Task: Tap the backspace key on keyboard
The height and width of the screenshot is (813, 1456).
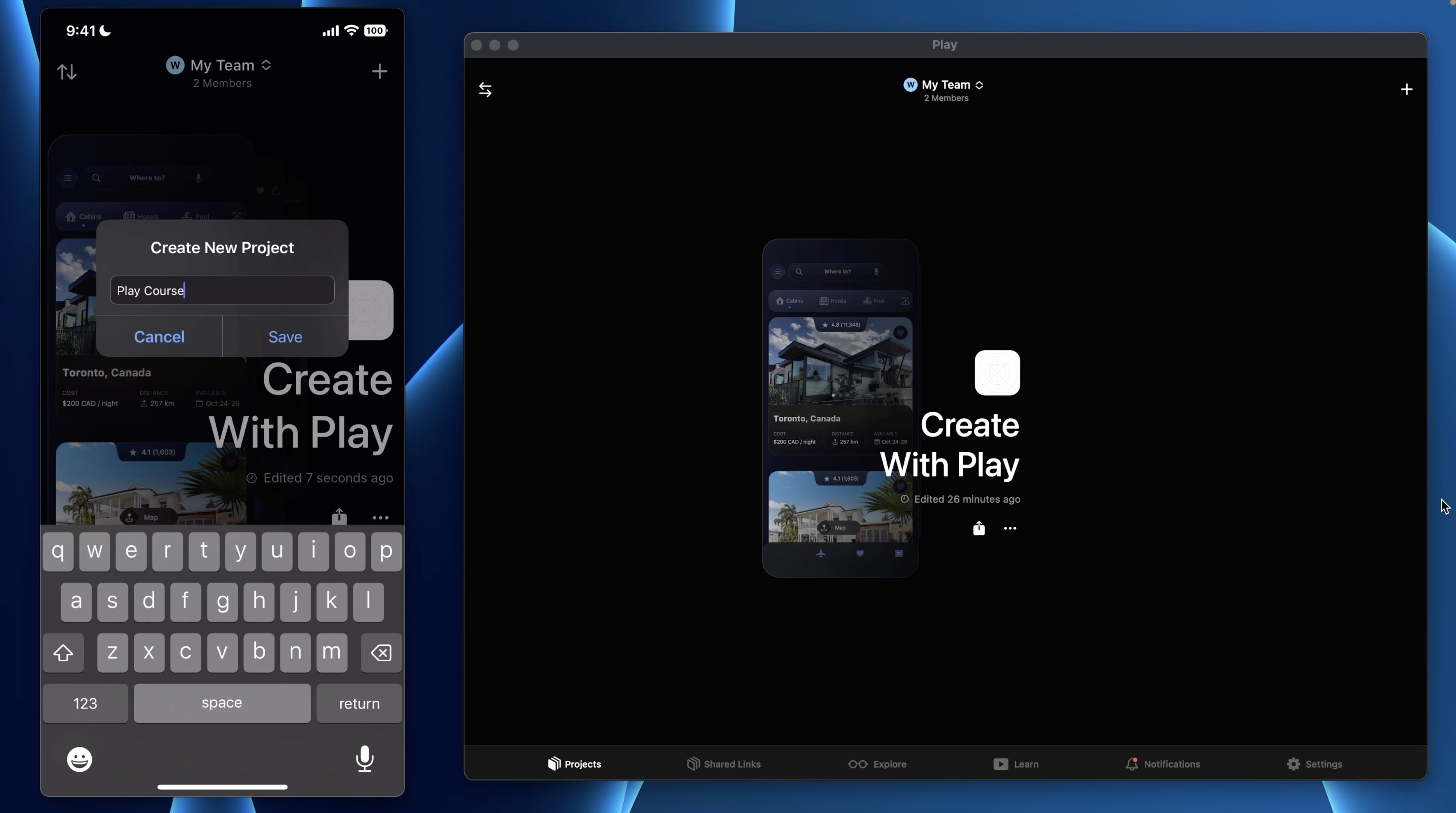Action: [381, 653]
